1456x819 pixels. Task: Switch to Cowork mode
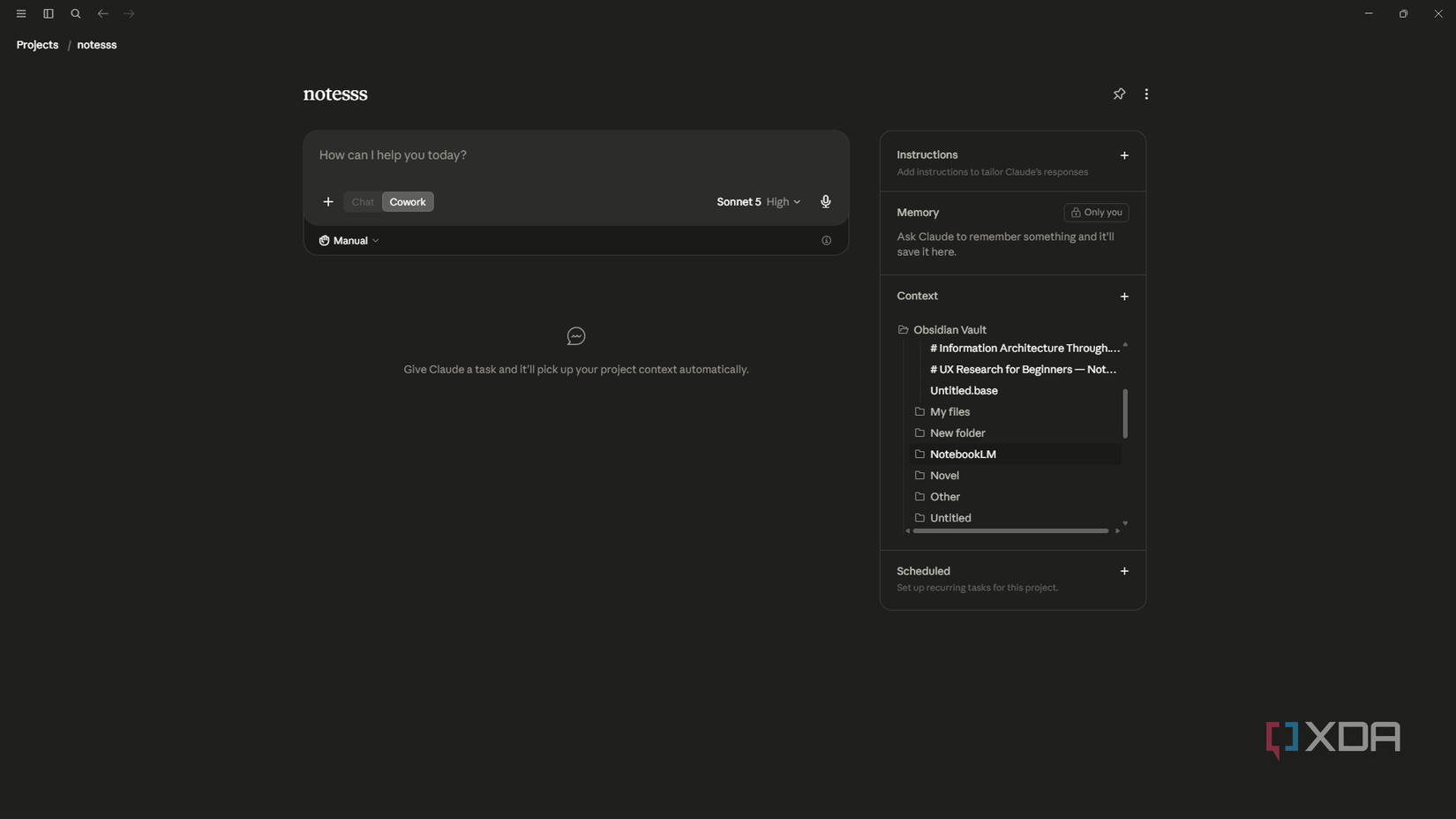click(408, 202)
